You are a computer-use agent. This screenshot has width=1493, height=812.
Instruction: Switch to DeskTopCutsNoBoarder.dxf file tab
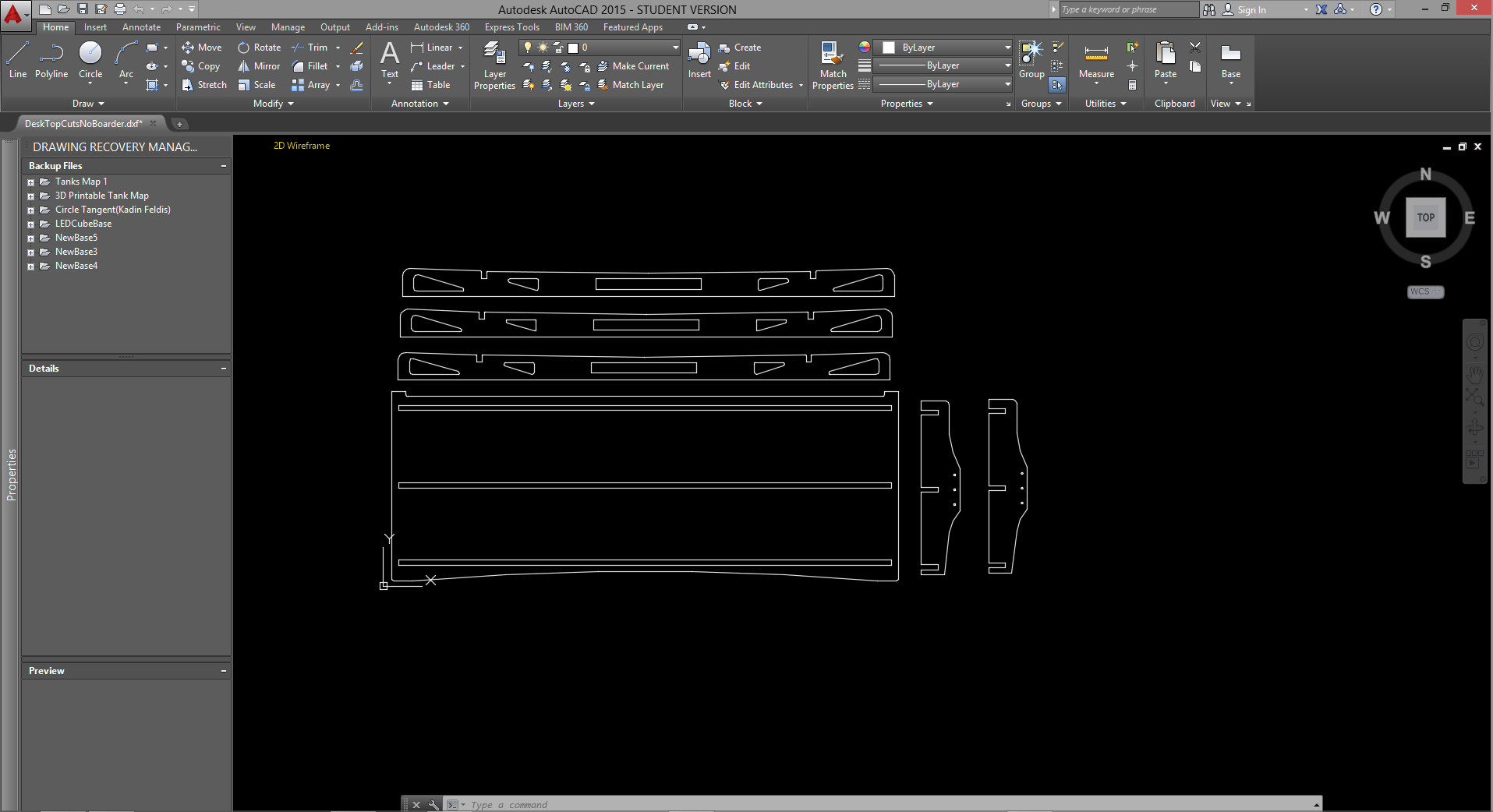coord(83,123)
